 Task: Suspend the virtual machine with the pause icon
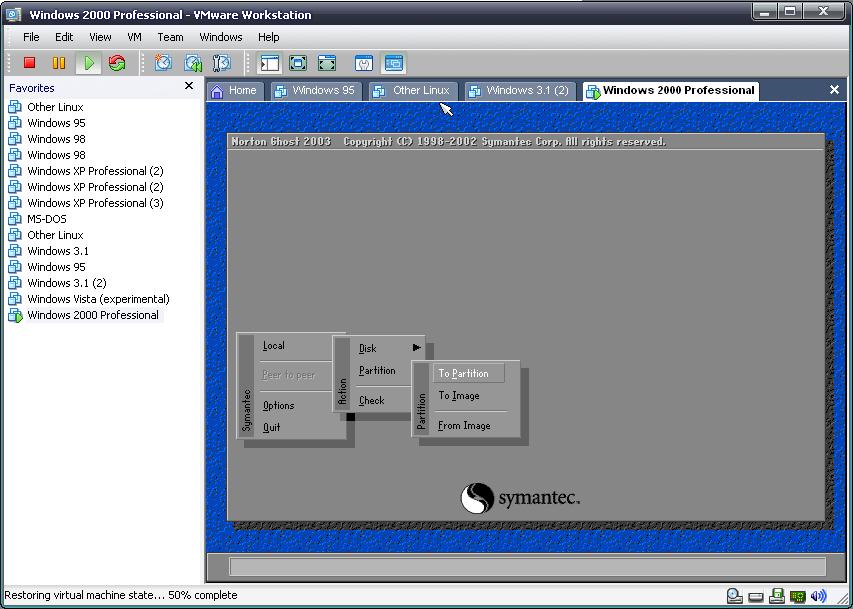point(59,63)
